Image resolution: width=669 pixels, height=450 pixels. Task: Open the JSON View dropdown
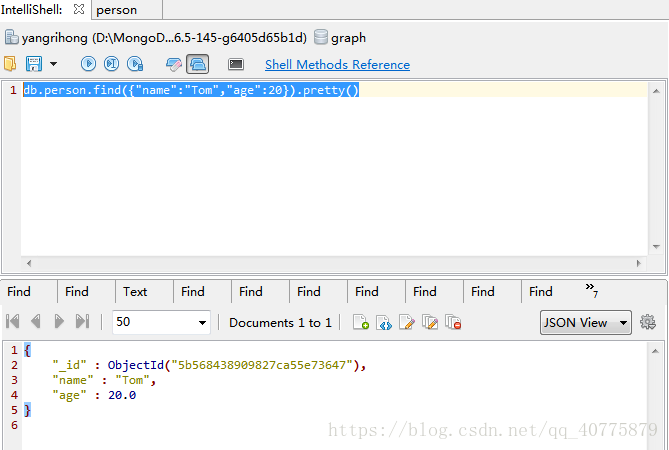pos(586,322)
